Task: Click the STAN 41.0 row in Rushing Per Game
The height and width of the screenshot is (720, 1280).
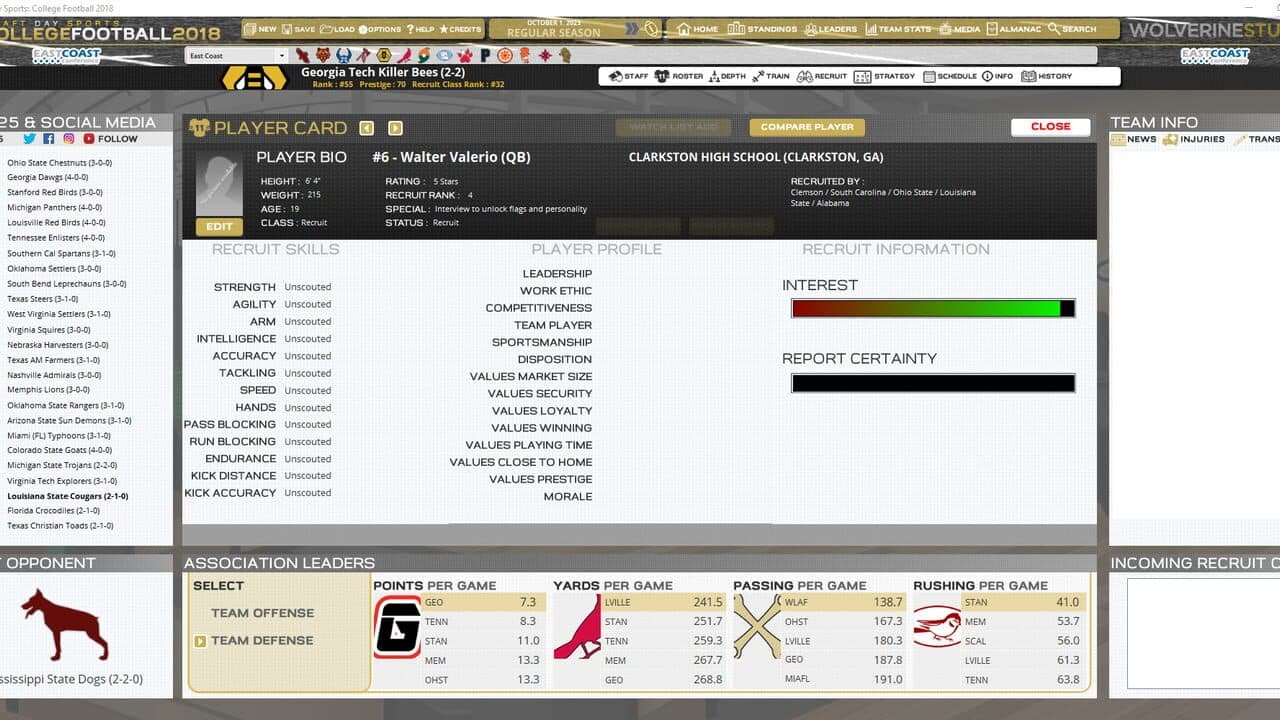Action: [1024, 603]
